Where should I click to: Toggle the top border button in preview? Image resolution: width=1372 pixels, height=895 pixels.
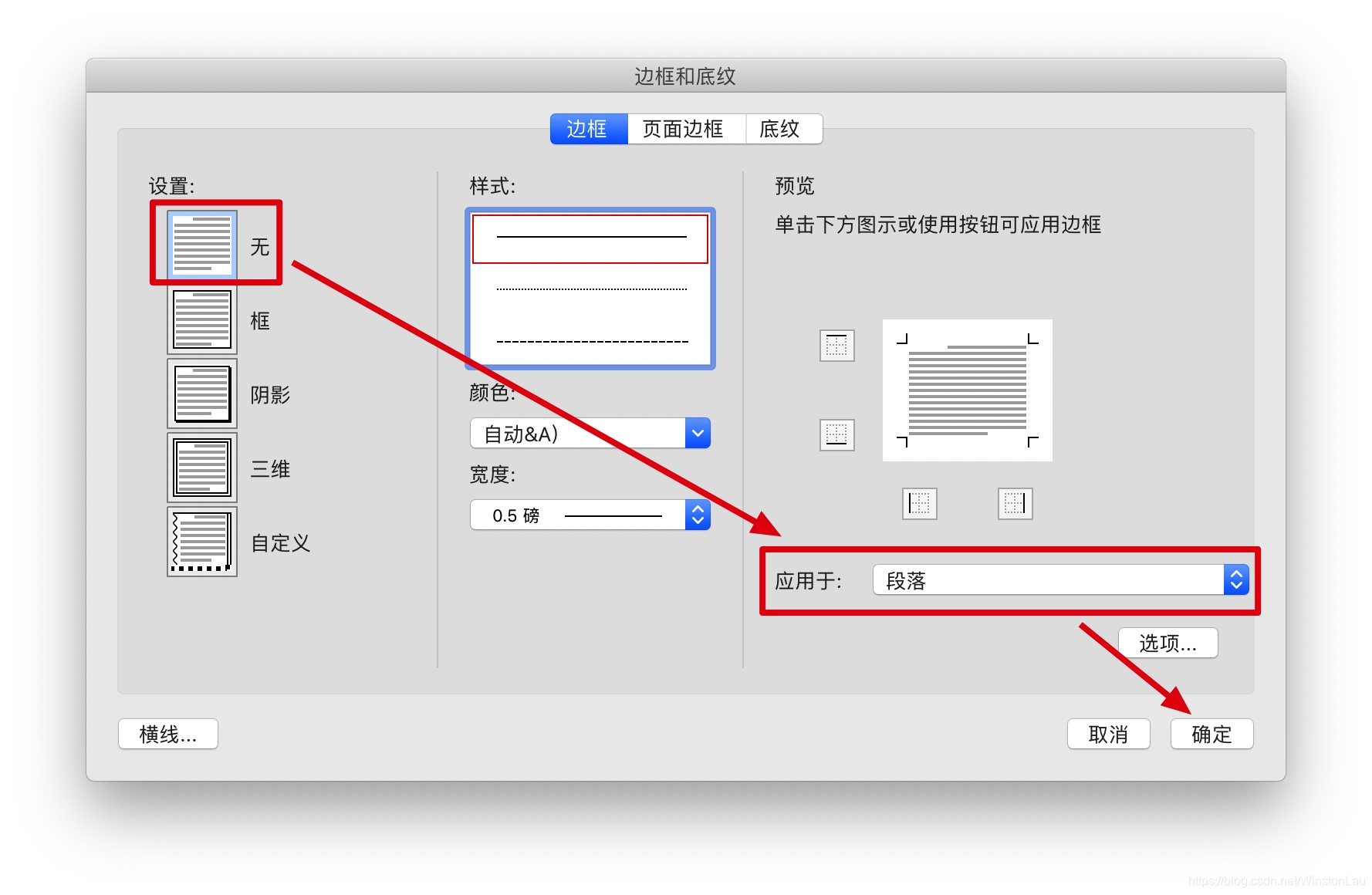(x=836, y=346)
